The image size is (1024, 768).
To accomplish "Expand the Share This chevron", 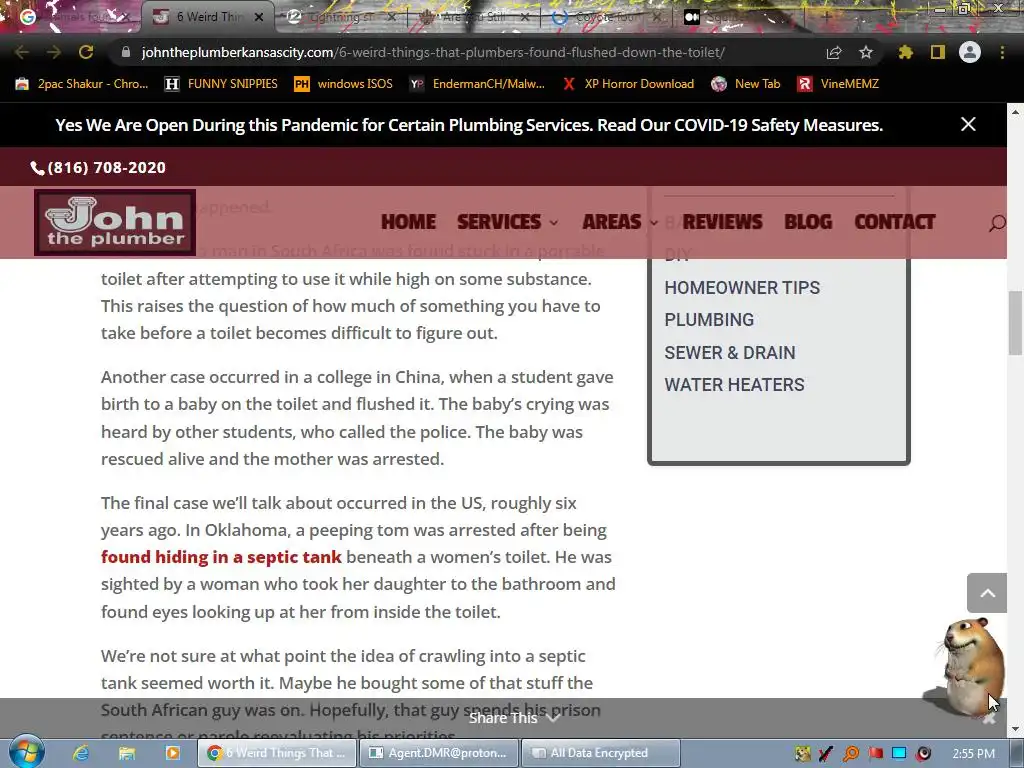I will click(x=552, y=718).
